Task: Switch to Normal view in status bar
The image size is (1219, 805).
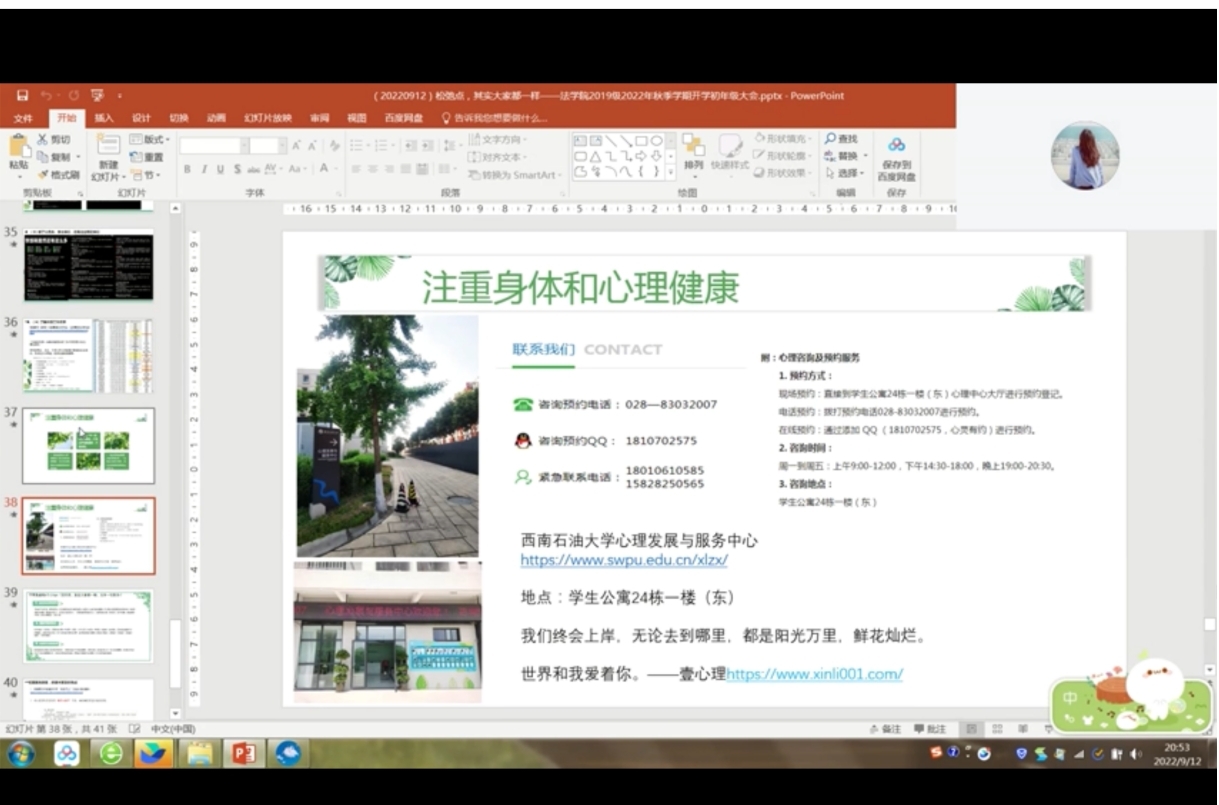Action: point(971,729)
